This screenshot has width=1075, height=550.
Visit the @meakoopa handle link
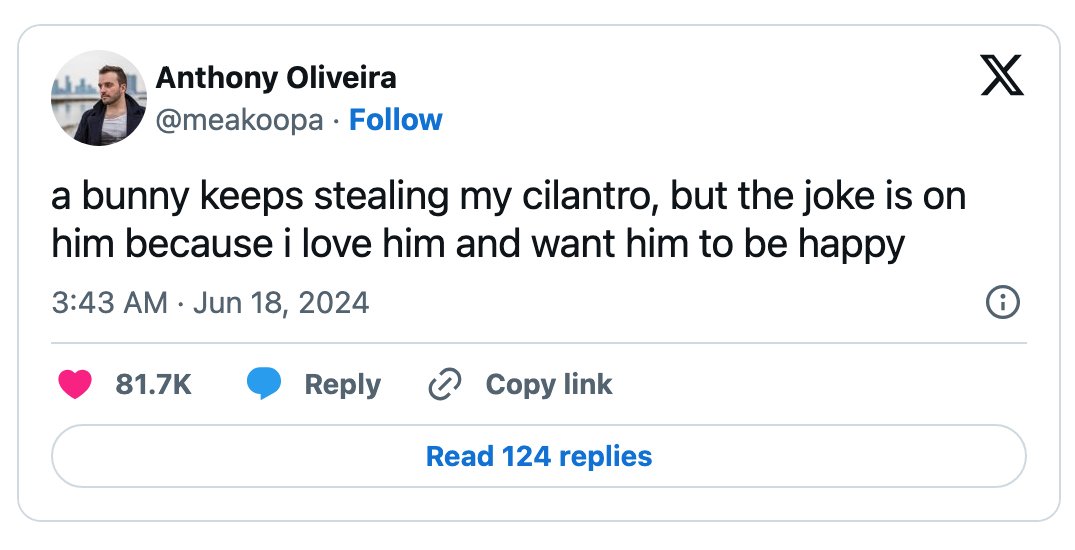pyautogui.click(x=239, y=120)
